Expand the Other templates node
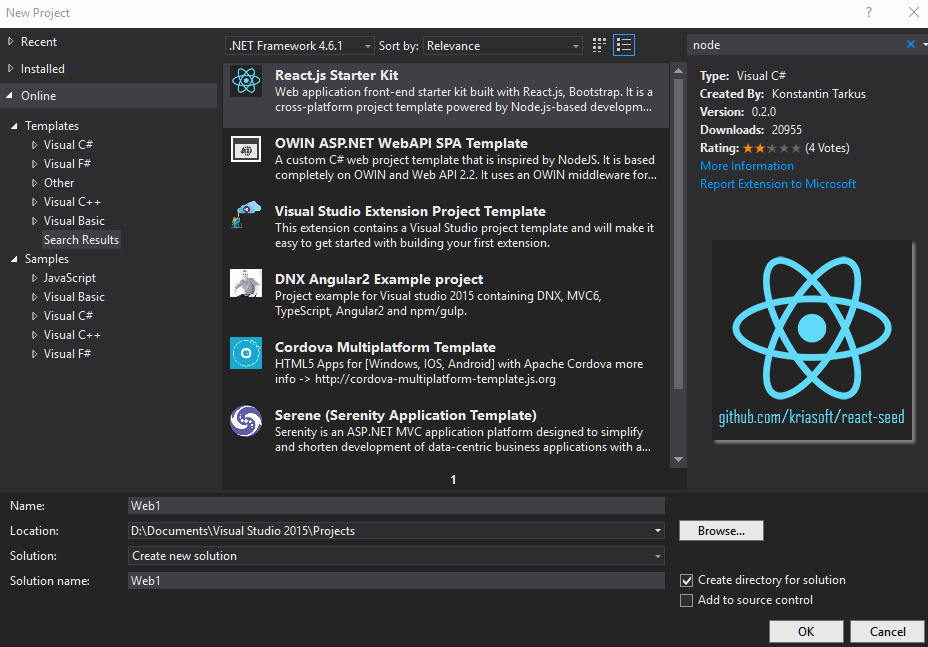The image size is (928, 647). point(34,183)
